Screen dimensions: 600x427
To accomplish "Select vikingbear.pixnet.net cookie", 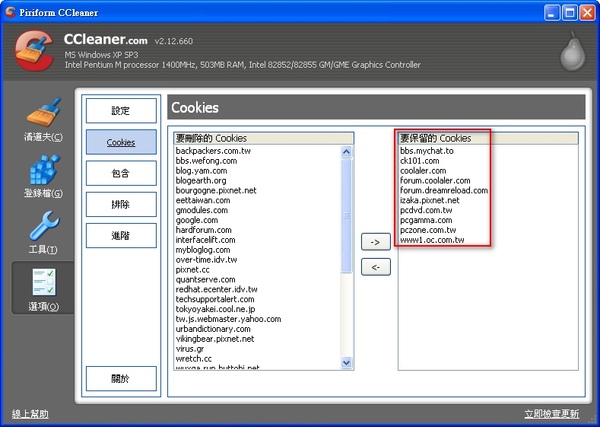I will pos(215,339).
